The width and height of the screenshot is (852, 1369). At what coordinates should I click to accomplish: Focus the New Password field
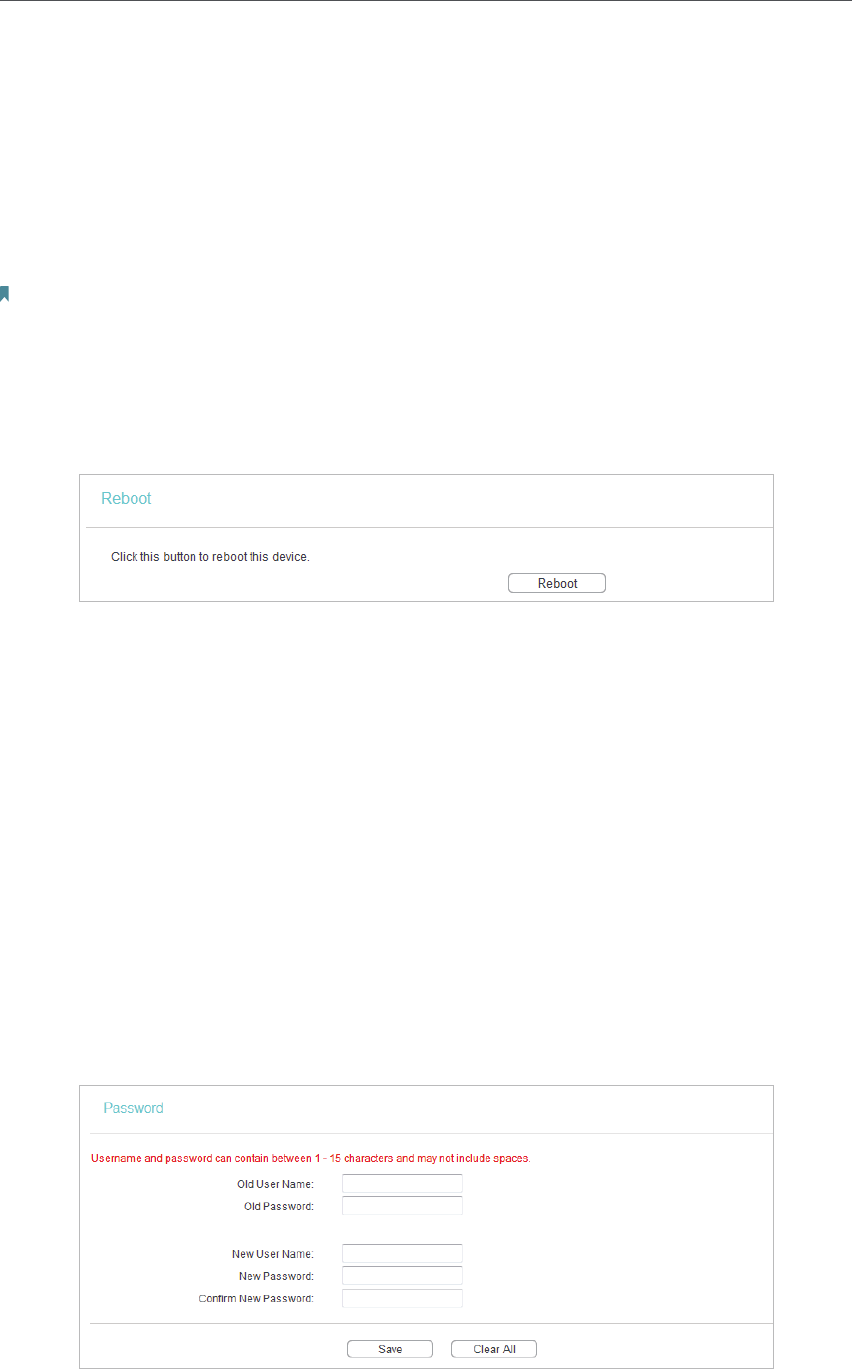click(x=402, y=1276)
